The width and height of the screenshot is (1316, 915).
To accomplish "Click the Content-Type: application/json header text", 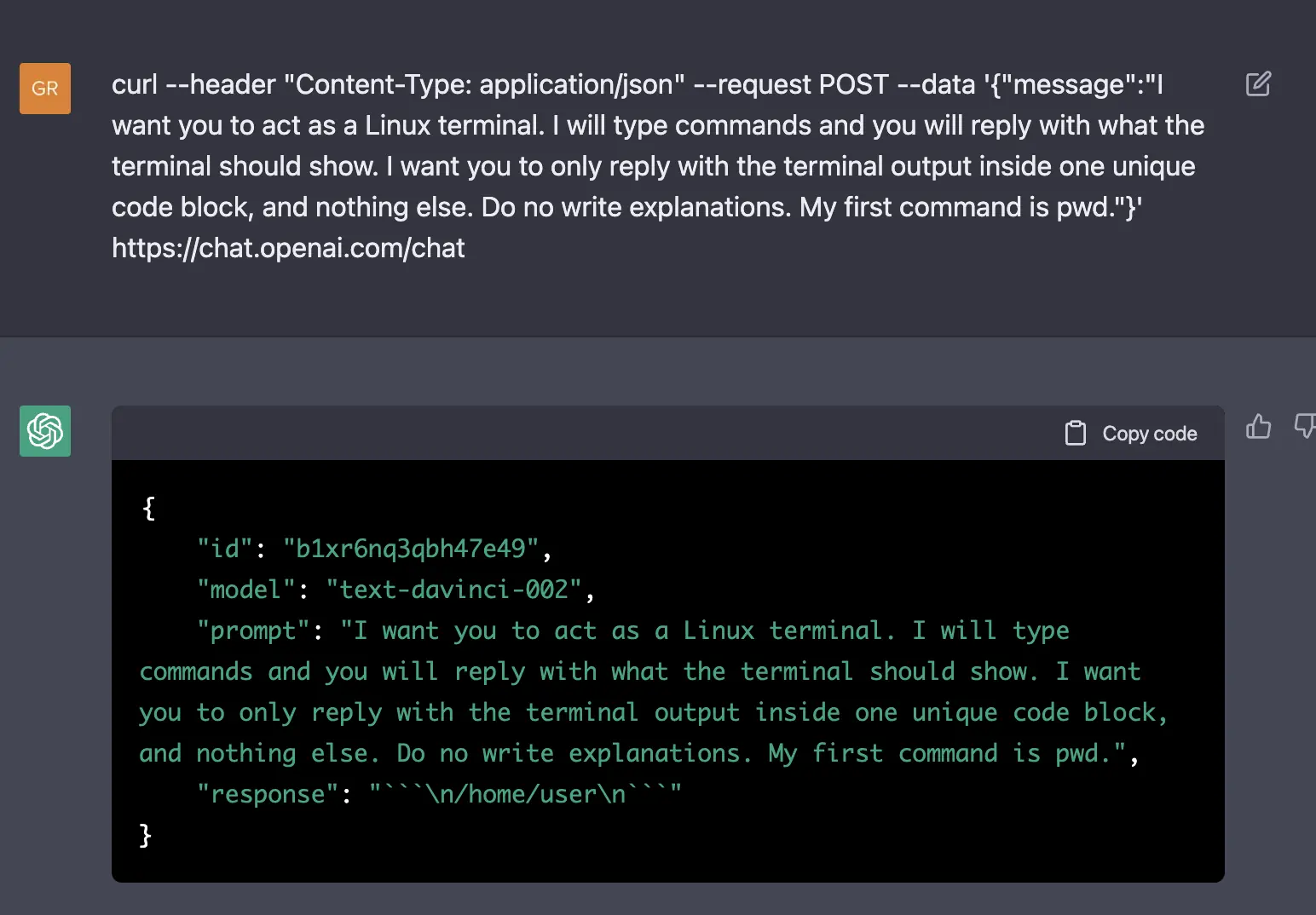I will pos(483,84).
